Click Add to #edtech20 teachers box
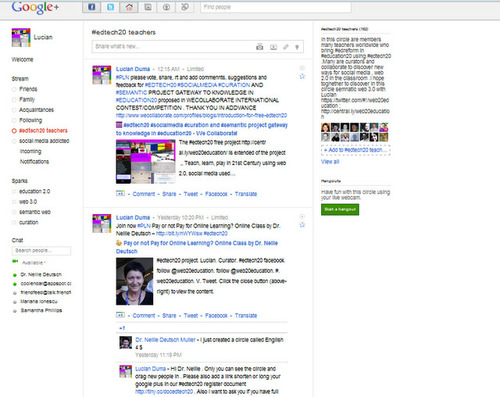Screen dimensions: 500x397 click(x=356, y=150)
